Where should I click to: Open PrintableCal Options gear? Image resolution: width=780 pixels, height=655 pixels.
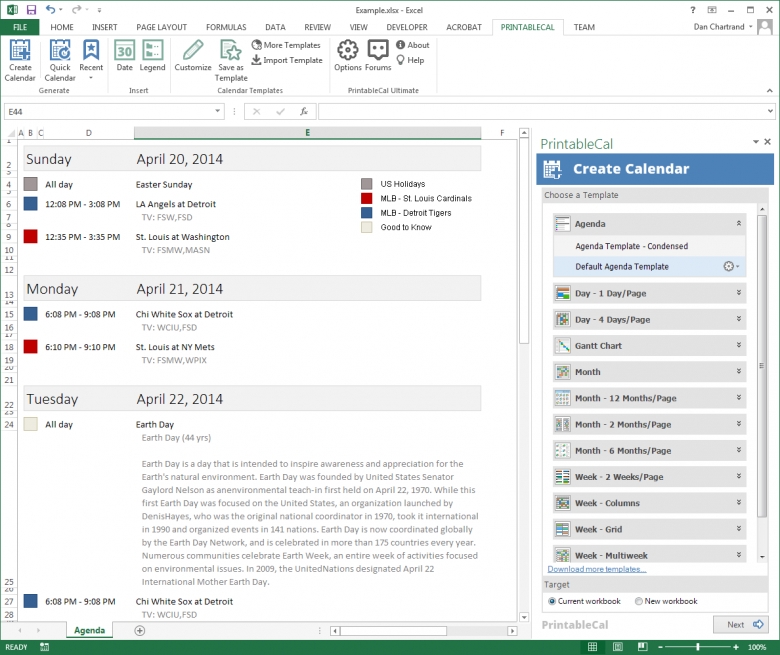[x=348, y=56]
